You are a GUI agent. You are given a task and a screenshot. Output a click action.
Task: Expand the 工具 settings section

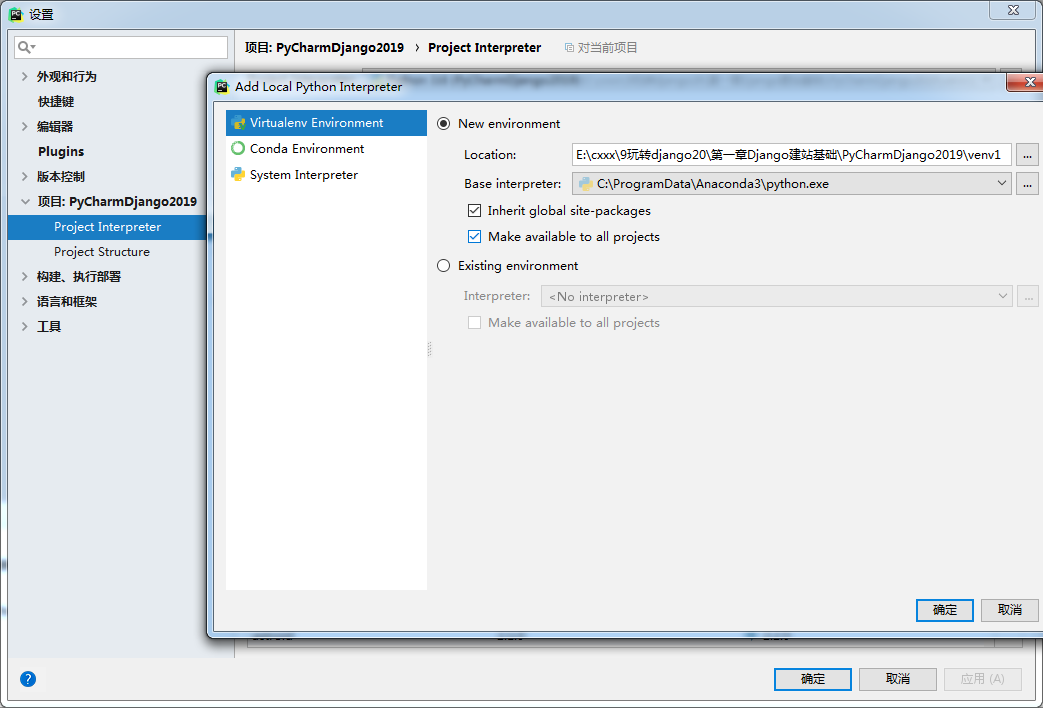pos(25,327)
